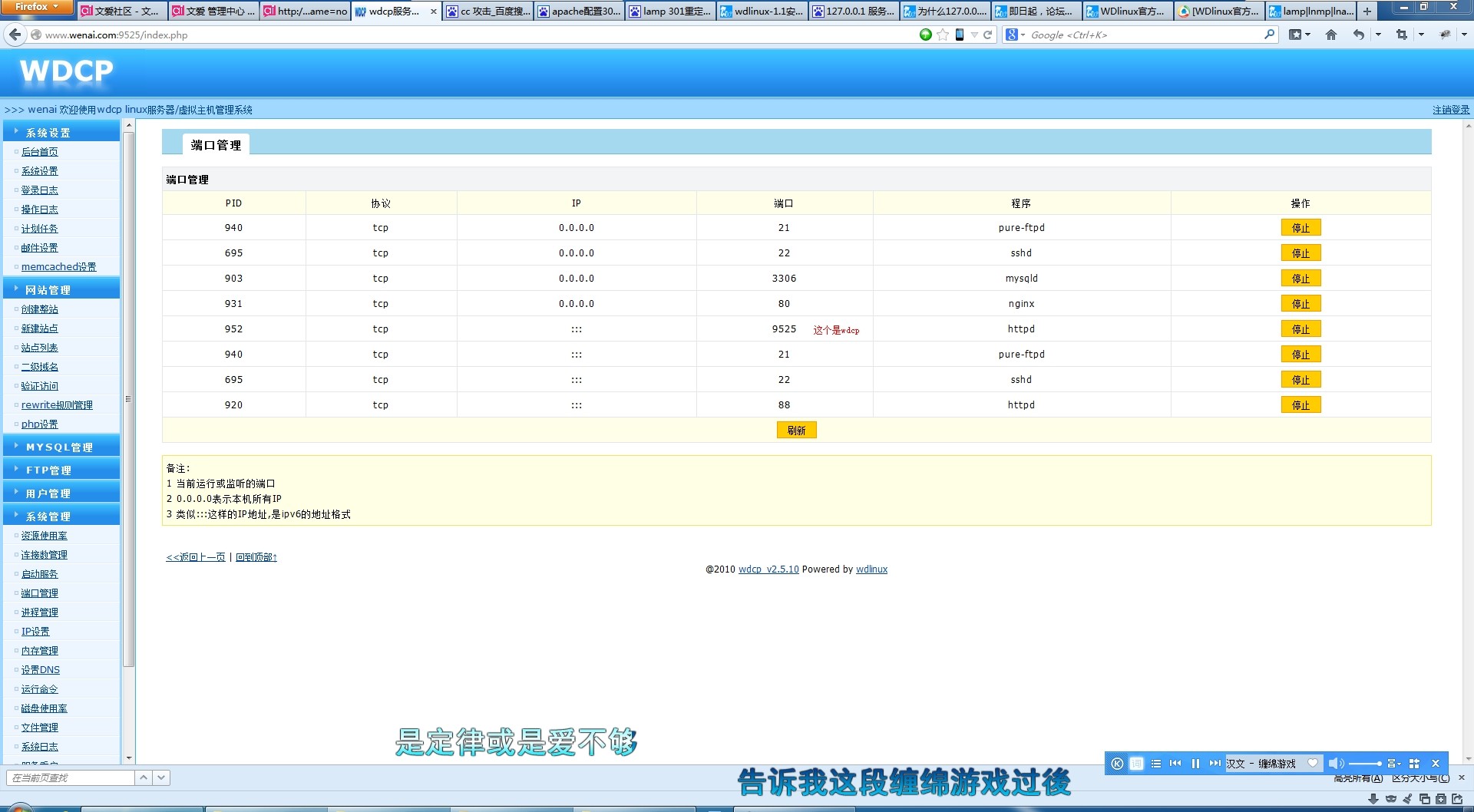
Task: Go back with the browser back arrow
Action: tap(15, 35)
